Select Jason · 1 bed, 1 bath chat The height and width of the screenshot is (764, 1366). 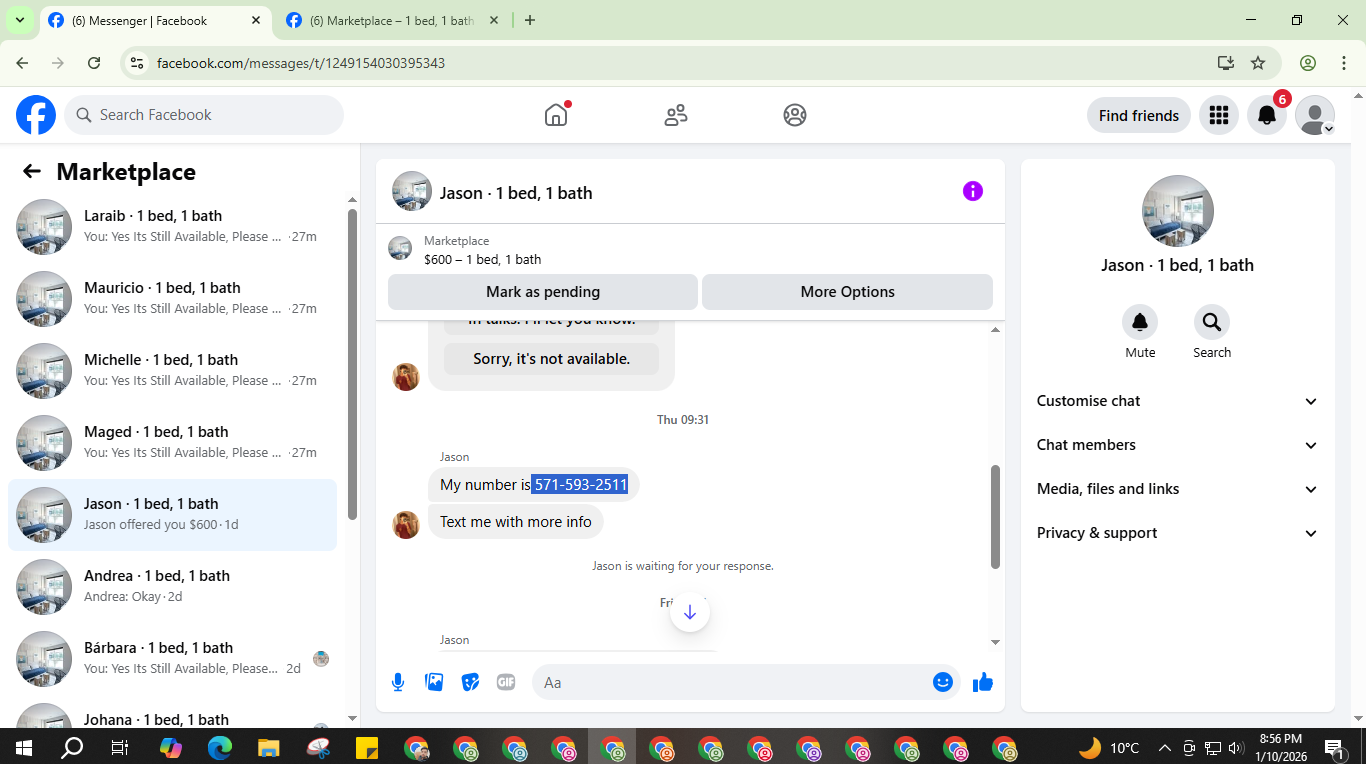pyautogui.click(x=172, y=515)
